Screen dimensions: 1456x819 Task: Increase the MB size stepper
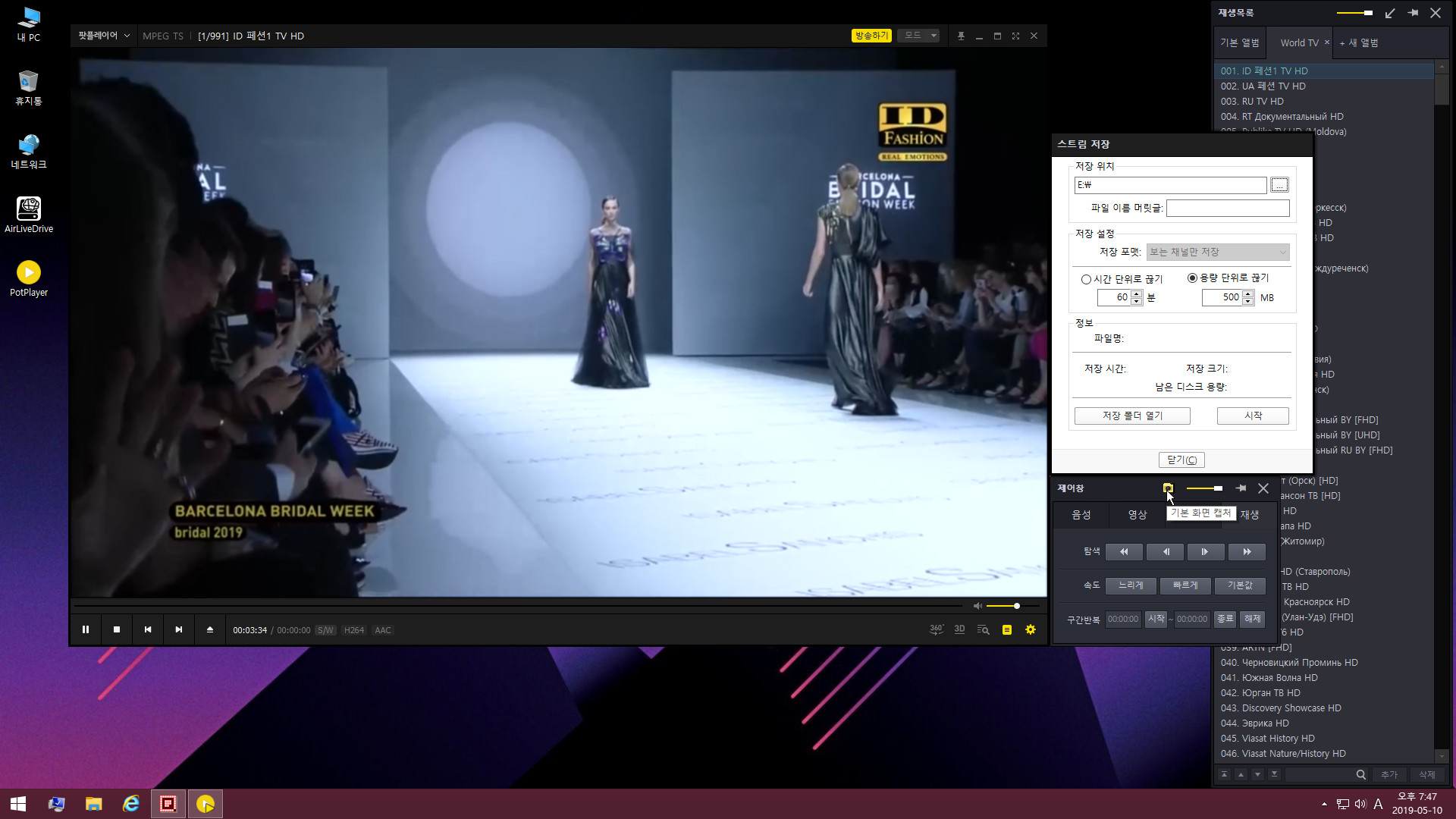[x=1248, y=293]
